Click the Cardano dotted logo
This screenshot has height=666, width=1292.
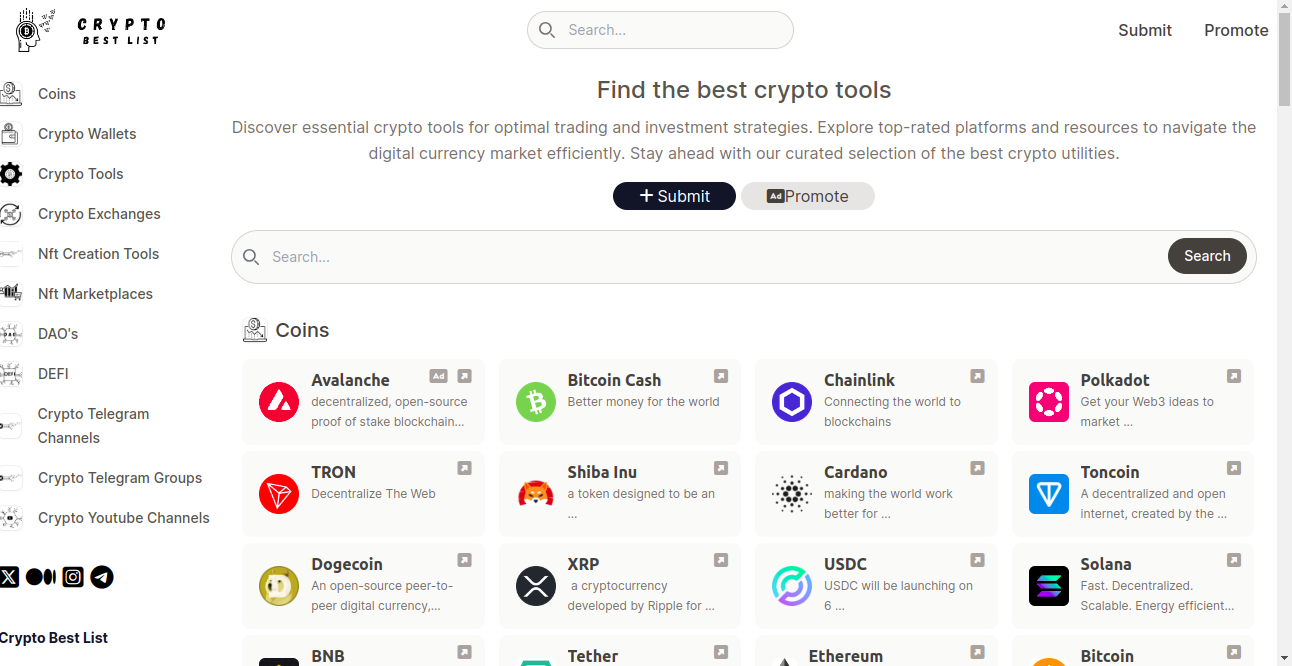(792, 494)
